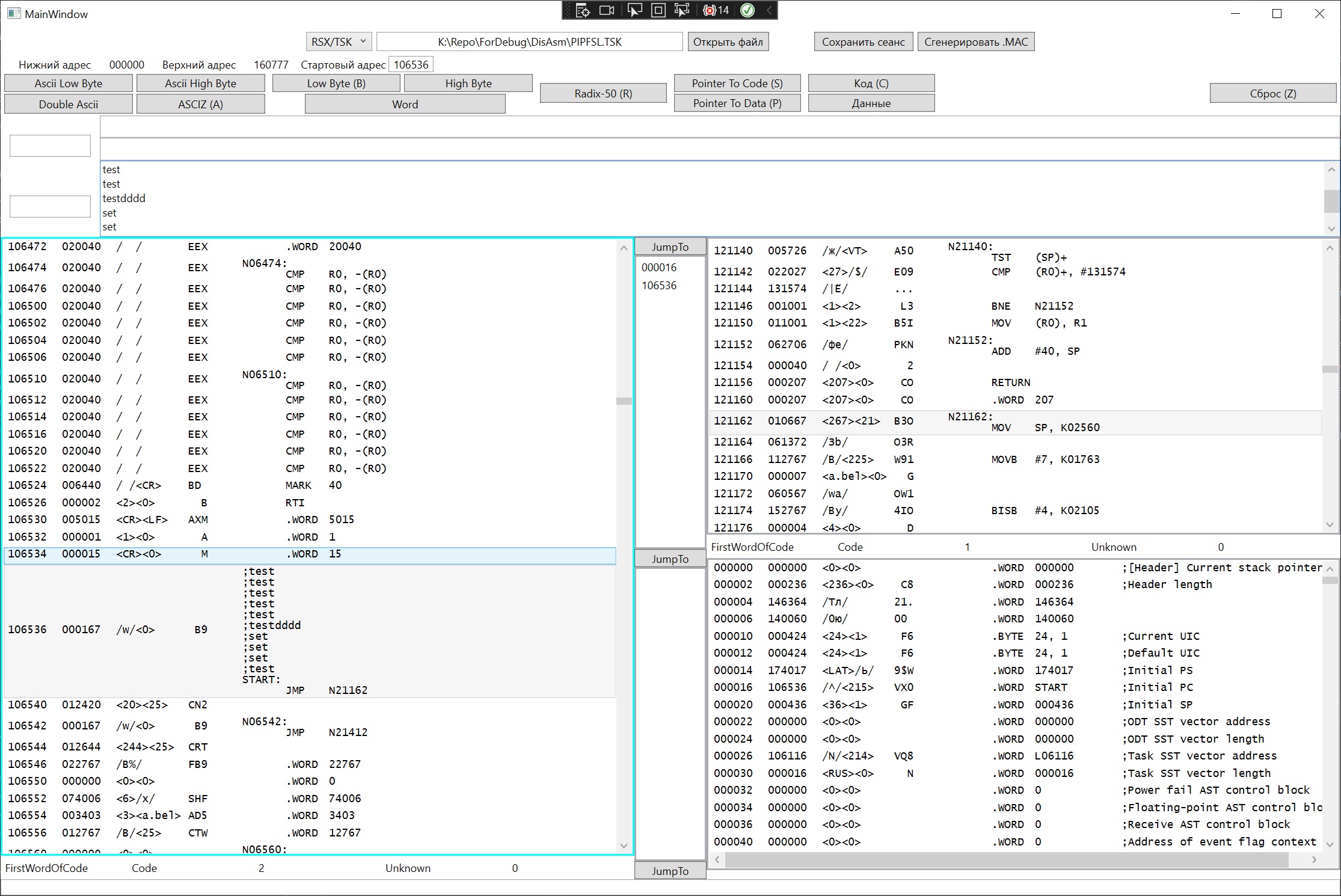The image size is (1341, 896).
Task: Click the Сгенерировать .MAC button
Action: coord(975,41)
